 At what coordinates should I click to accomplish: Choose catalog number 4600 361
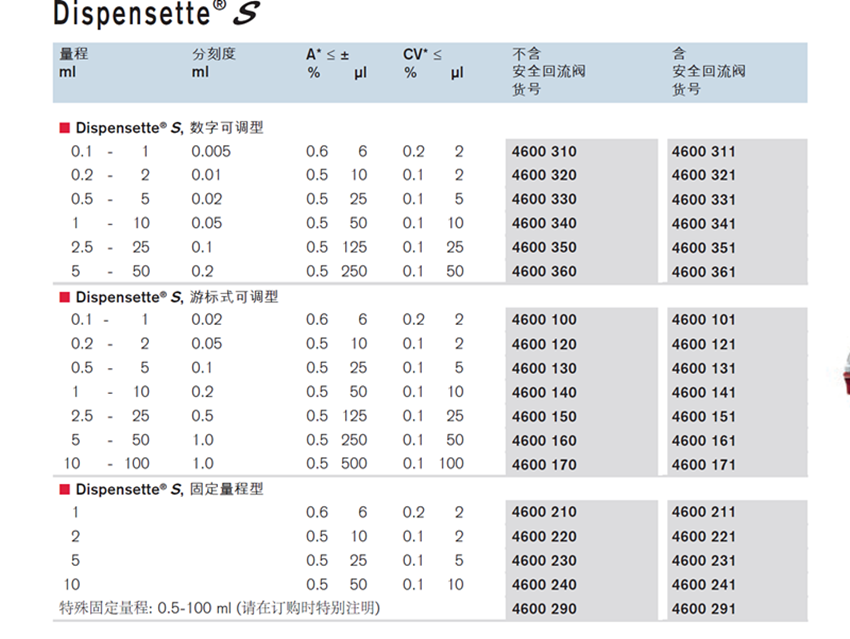point(704,272)
